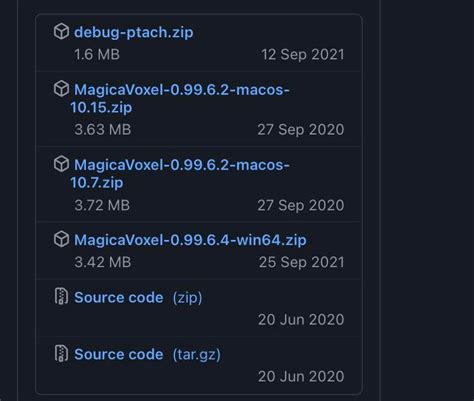Download the debug-ptach.zip asset
The width and height of the screenshot is (474, 401).
tap(134, 32)
